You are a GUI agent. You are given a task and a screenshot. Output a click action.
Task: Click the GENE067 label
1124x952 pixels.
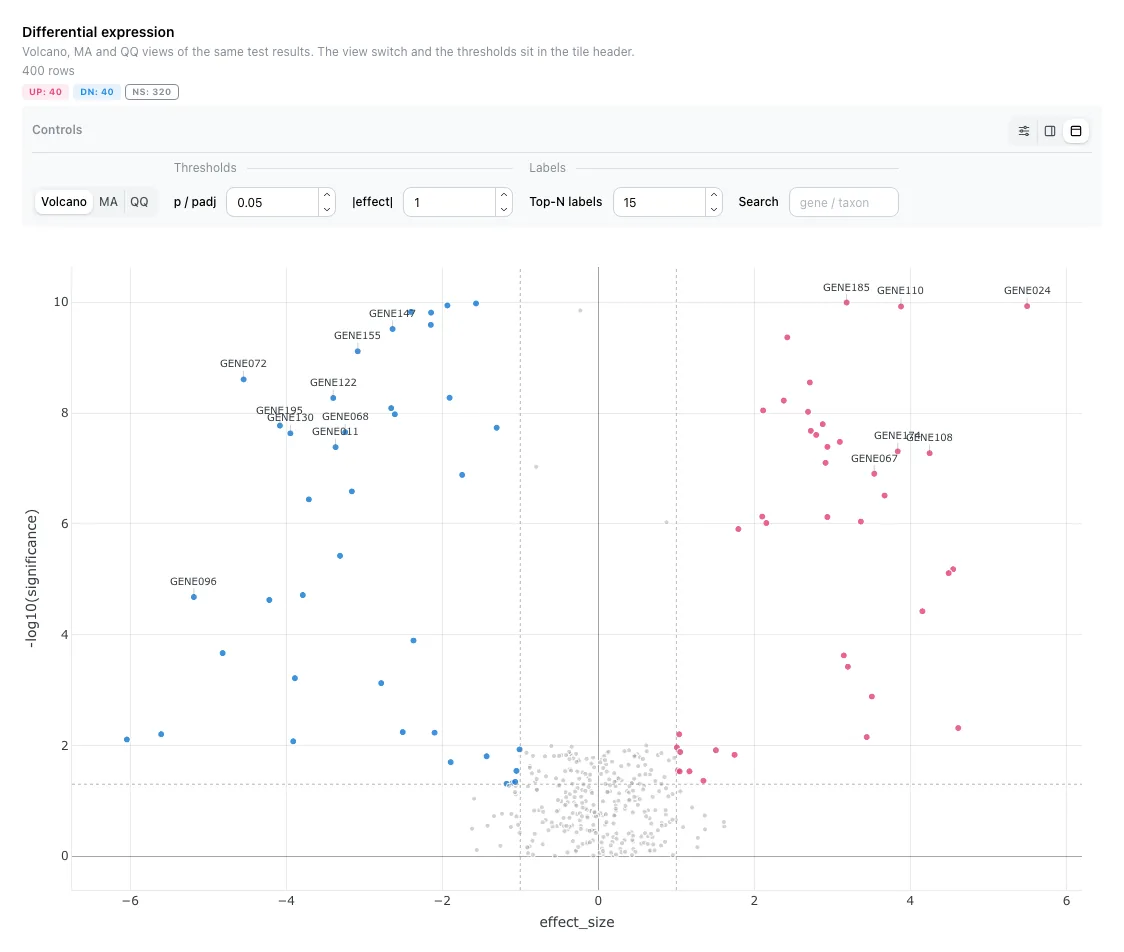874,459
